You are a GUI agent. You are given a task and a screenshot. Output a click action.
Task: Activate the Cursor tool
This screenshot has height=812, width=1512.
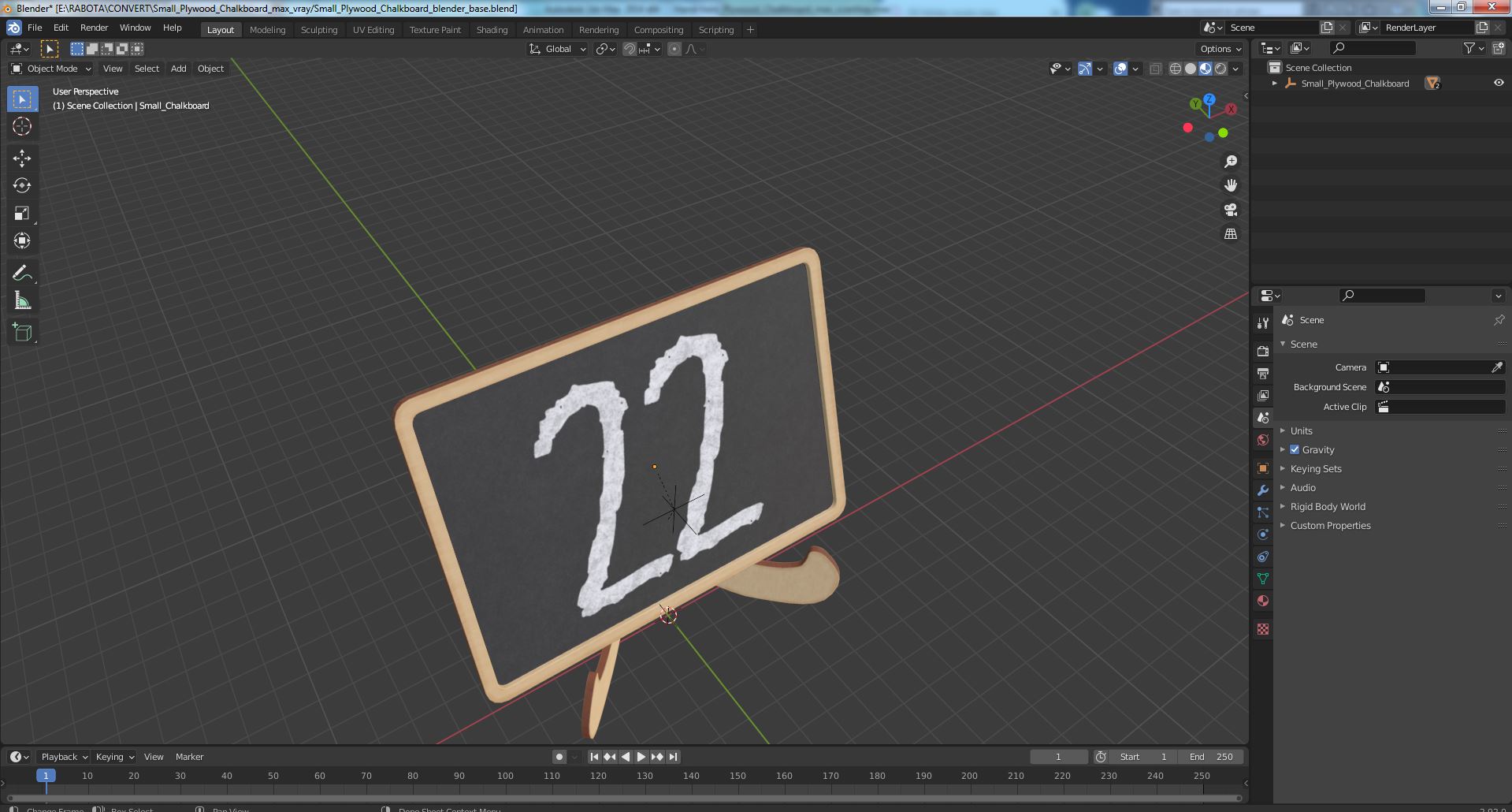(x=22, y=126)
